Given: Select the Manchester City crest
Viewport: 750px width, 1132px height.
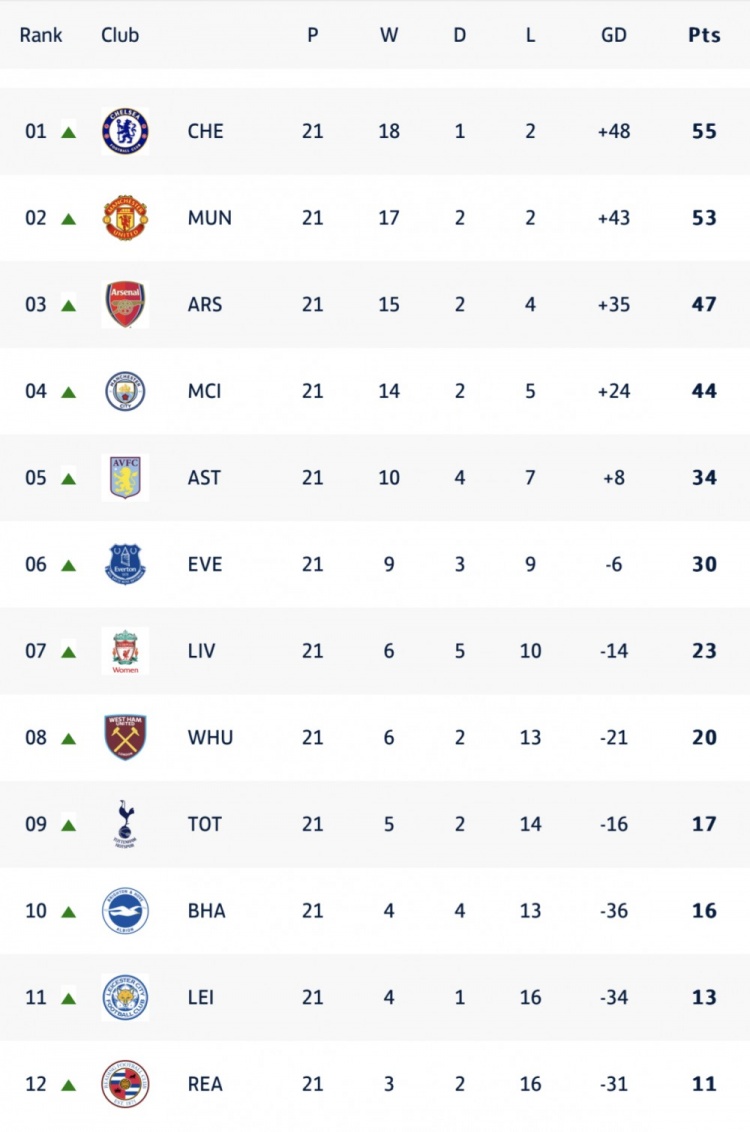Looking at the screenshot, I should [125, 391].
